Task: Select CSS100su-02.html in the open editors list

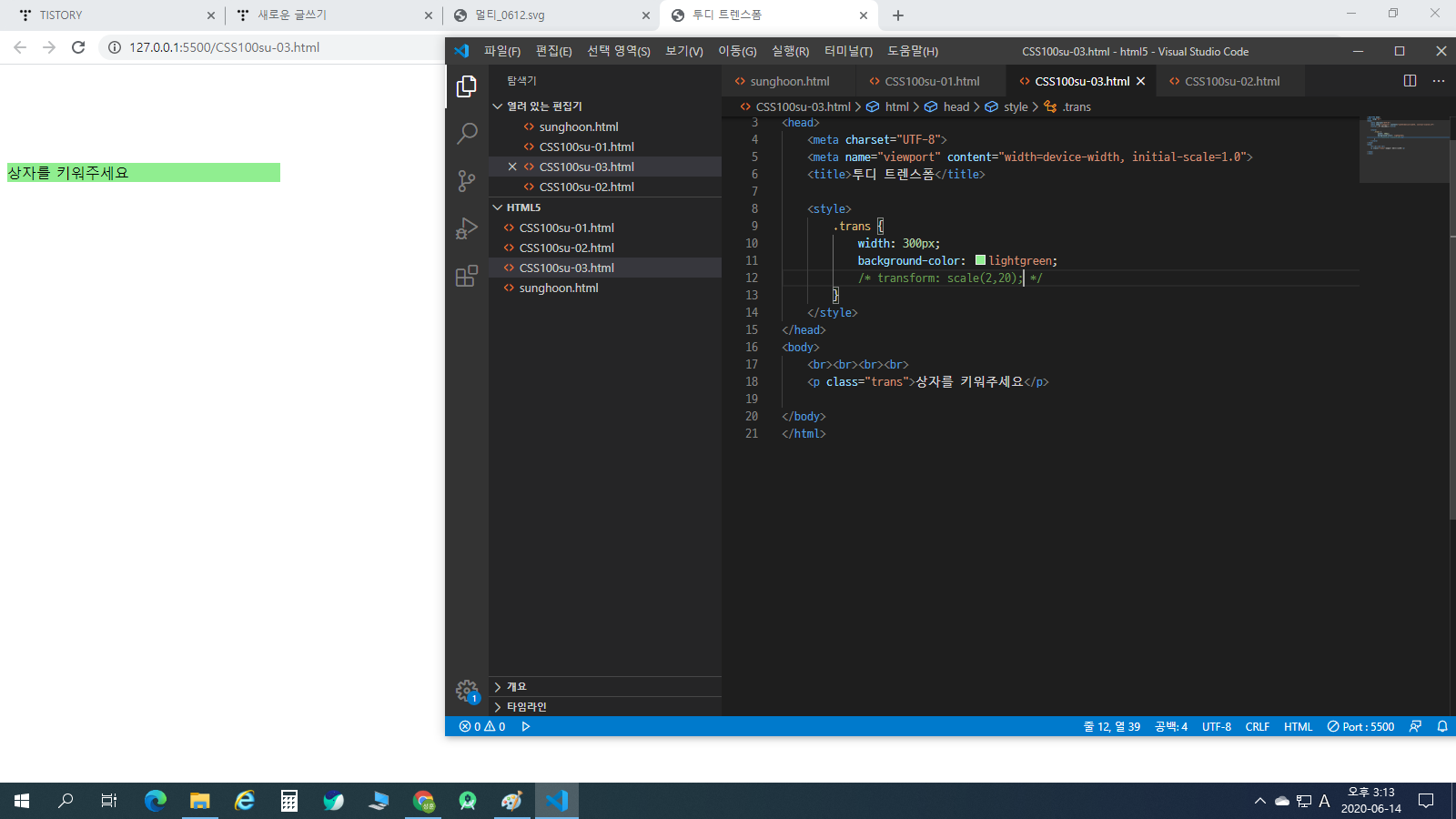Action: pyautogui.click(x=605, y=187)
